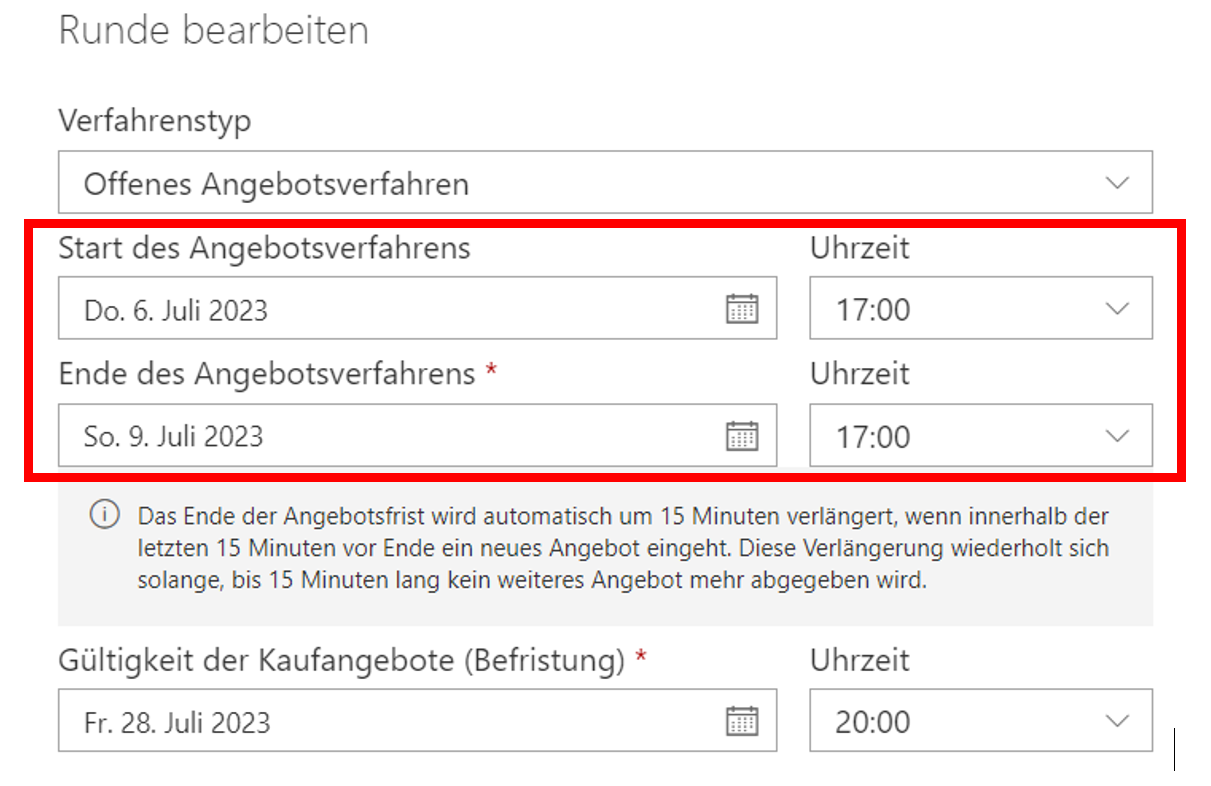Click 'Gültigkeit der Kaufangebote (Befristung)' label
This screenshot has width=1211, height=786.
tap(342, 660)
